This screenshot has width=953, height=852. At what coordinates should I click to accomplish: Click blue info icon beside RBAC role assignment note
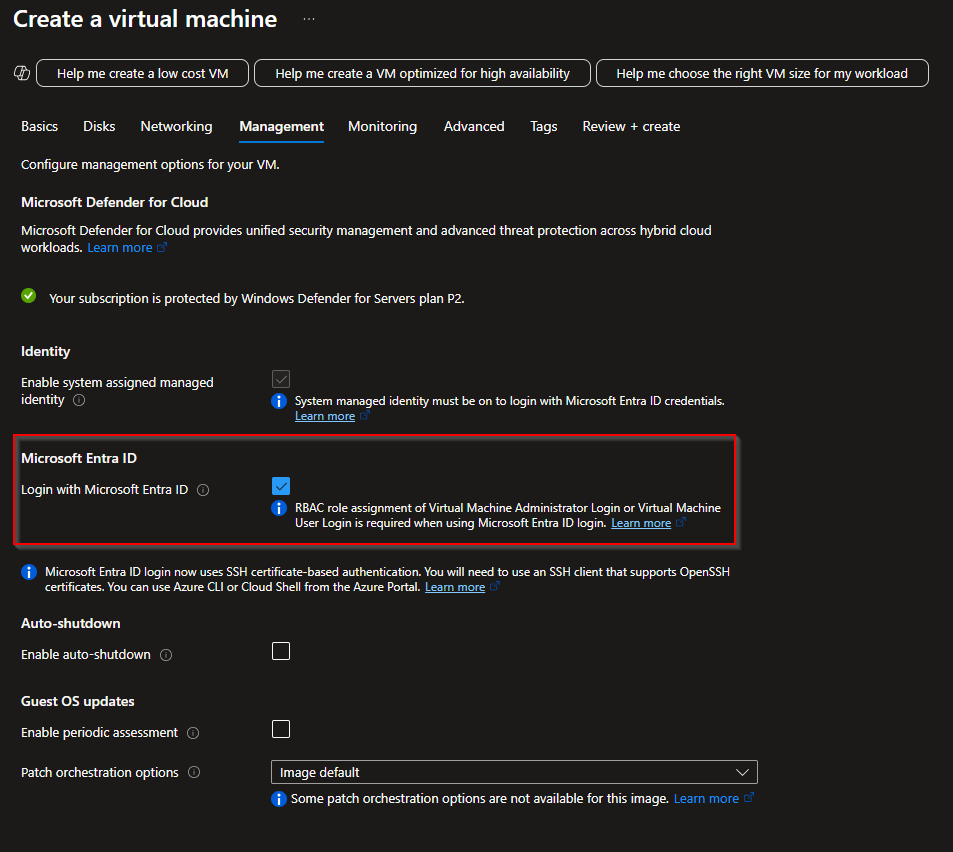(x=279, y=508)
